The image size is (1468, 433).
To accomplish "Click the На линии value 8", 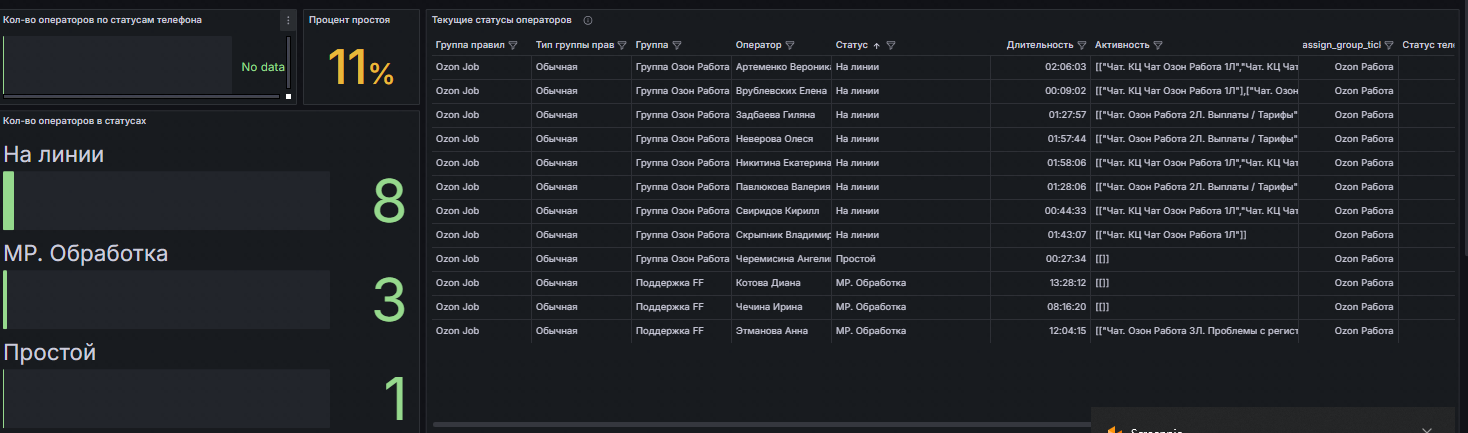I will pos(389,203).
